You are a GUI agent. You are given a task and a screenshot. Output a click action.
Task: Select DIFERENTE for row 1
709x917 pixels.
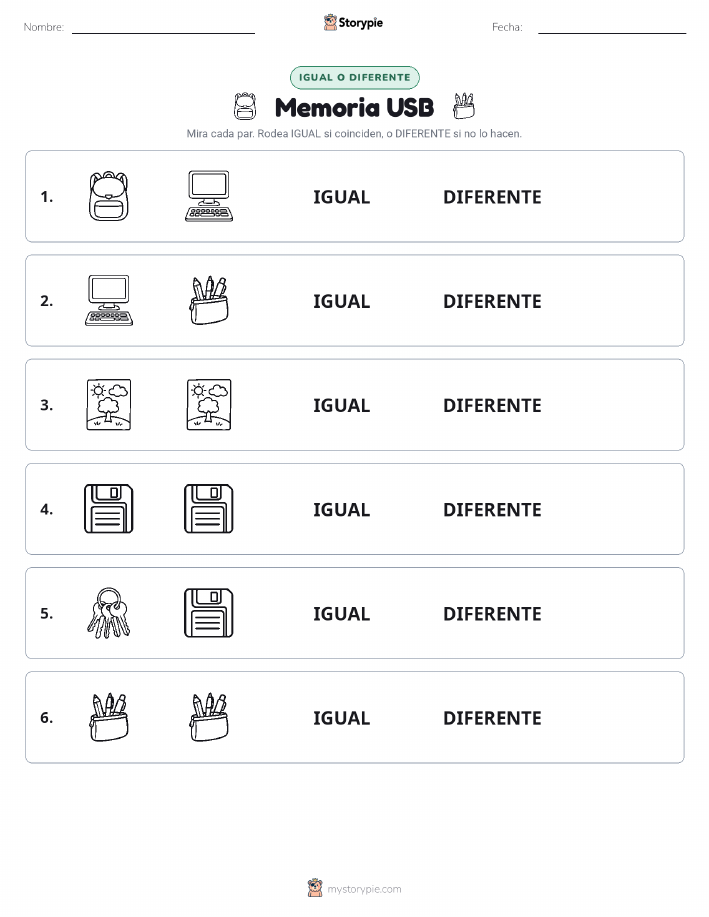click(x=492, y=197)
